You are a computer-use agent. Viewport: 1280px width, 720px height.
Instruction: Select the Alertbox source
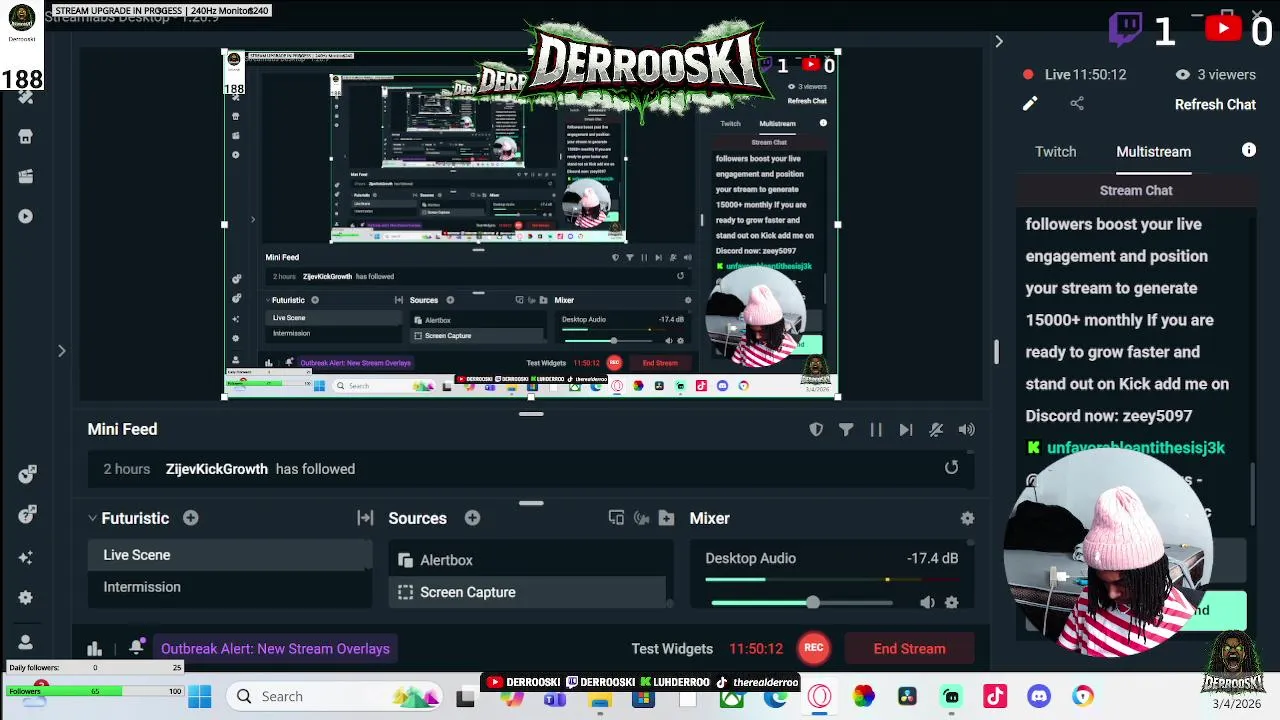[527, 560]
